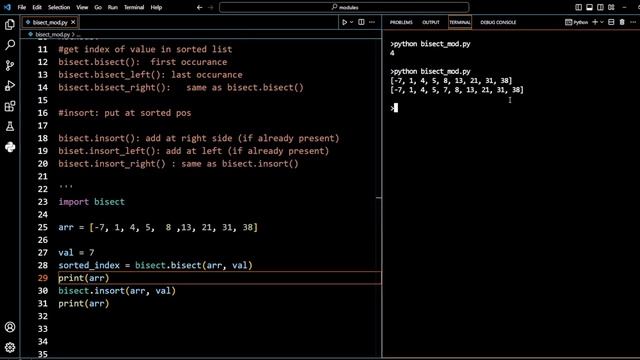
Task: Create a new terminal with plus icon
Action: (x=595, y=22)
